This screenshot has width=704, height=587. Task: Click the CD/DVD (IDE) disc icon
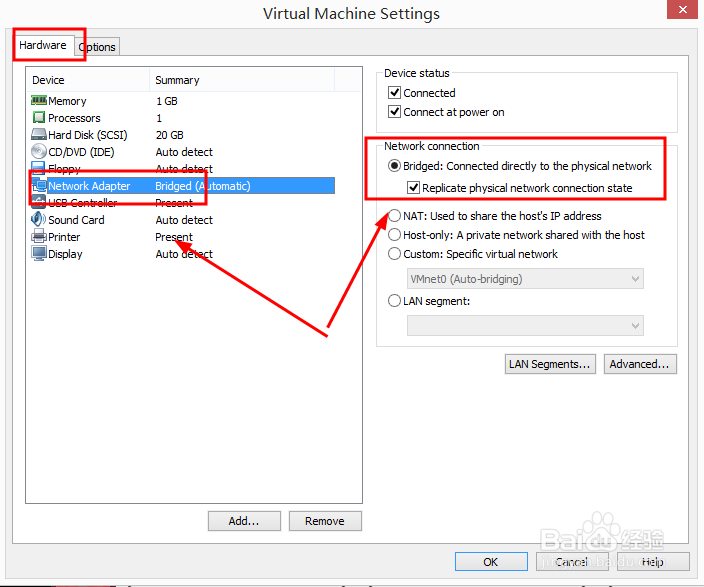click(39, 151)
